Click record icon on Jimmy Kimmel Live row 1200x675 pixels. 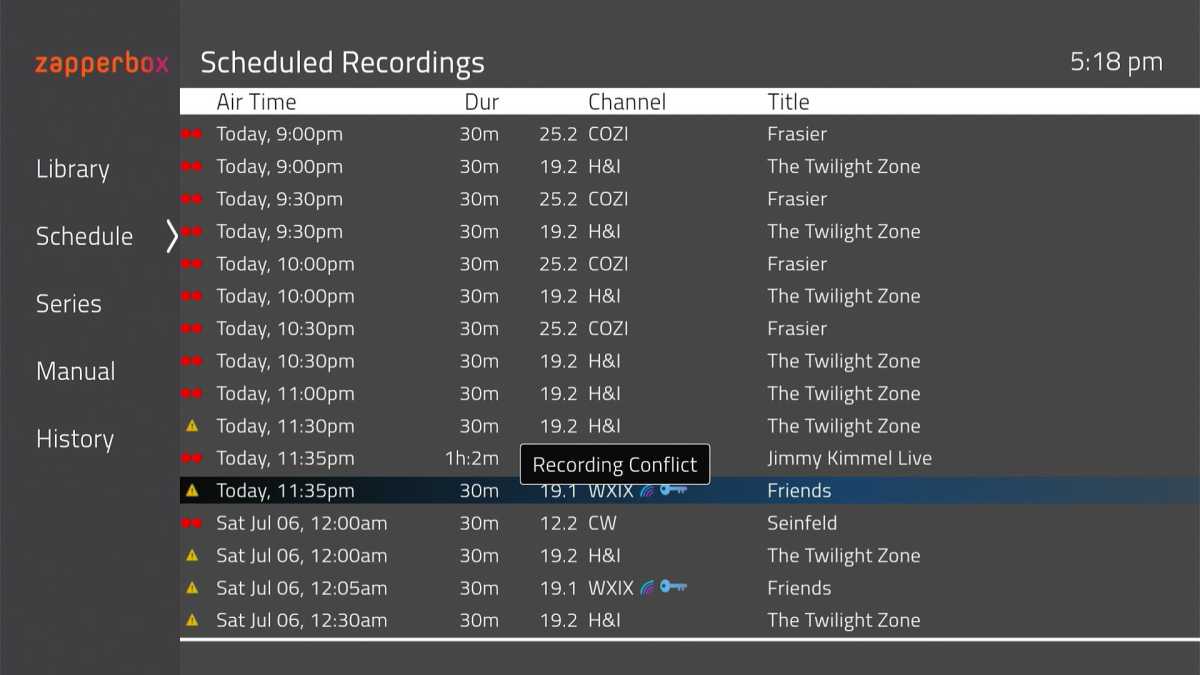click(192, 458)
